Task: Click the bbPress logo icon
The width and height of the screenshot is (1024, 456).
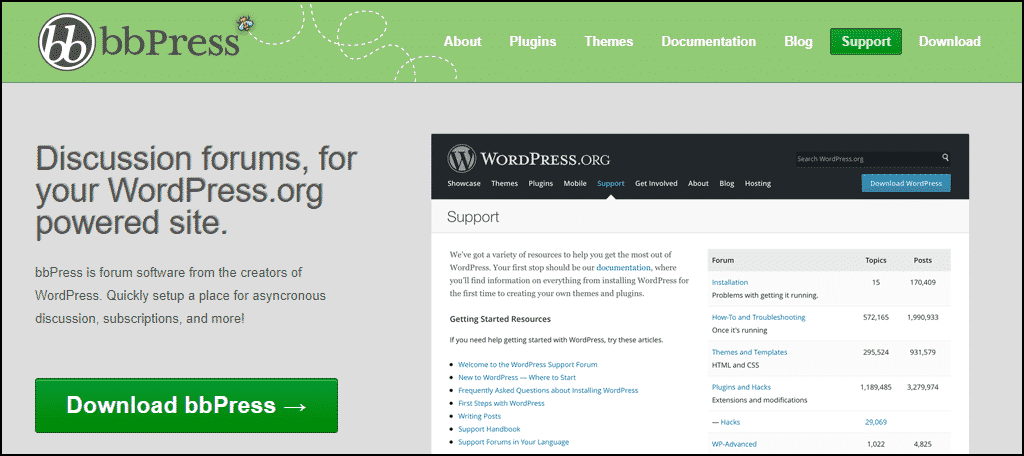Action: pyautogui.click(x=68, y=42)
